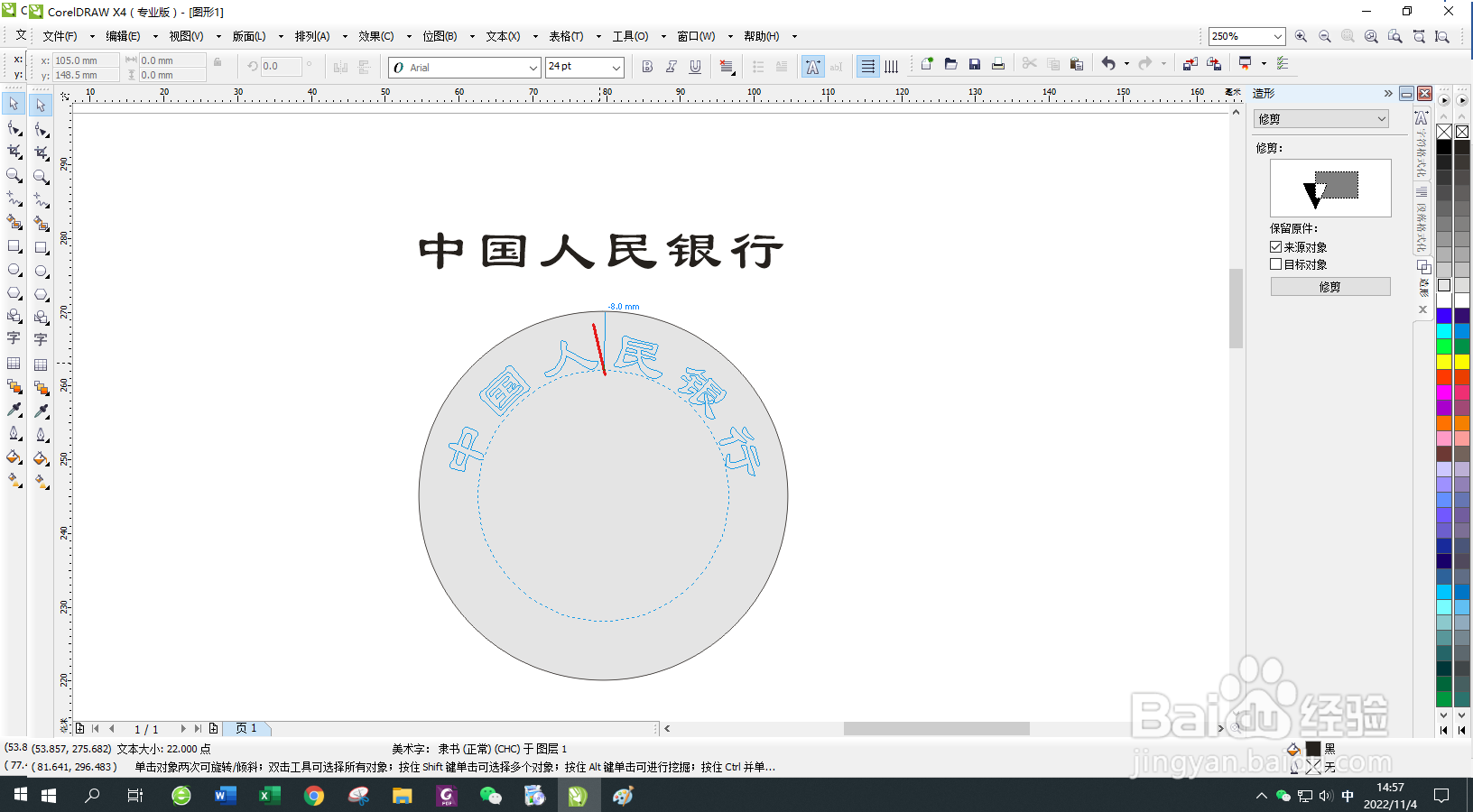Pick the magenta swatch in the palette
1473x812 pixels.
[x=1444, y=392]
